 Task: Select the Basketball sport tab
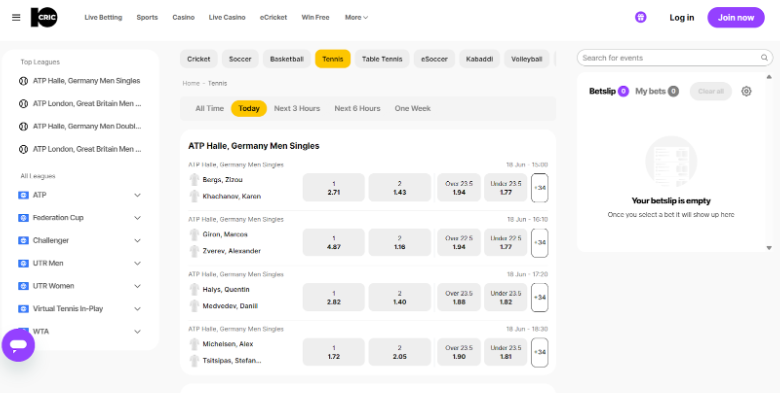[x=287, y=59]
